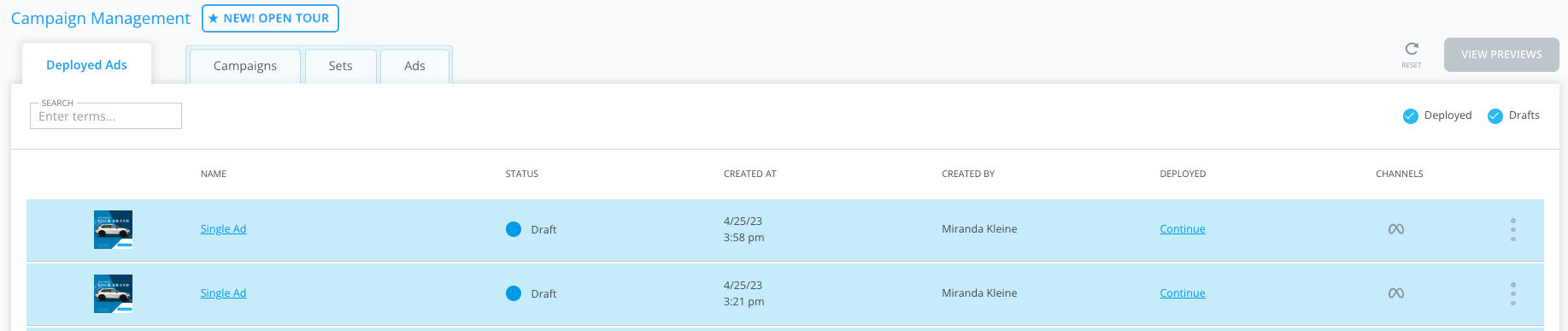Screen dimensions: 1568x331
Task: Open the Ads tab
Action: [414, 66]
